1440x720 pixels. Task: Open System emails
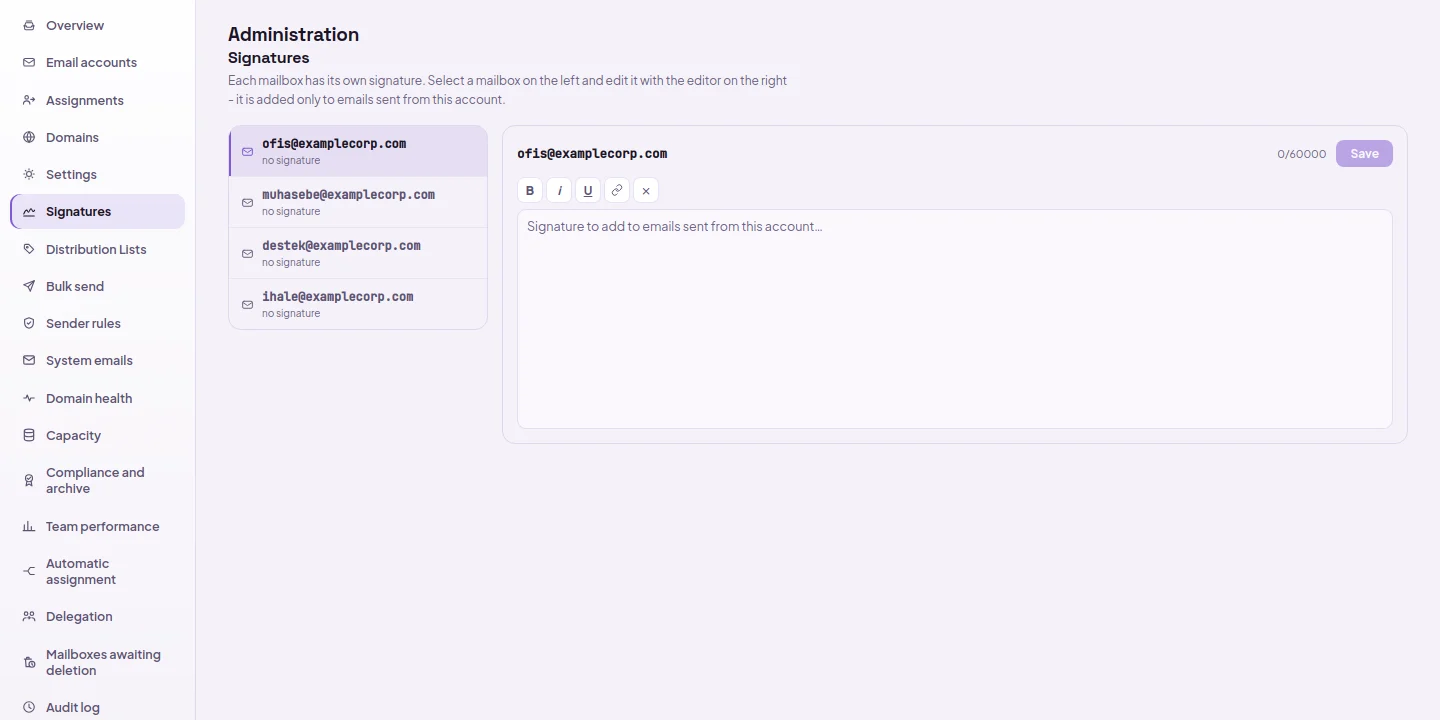(x=98, y=360)
